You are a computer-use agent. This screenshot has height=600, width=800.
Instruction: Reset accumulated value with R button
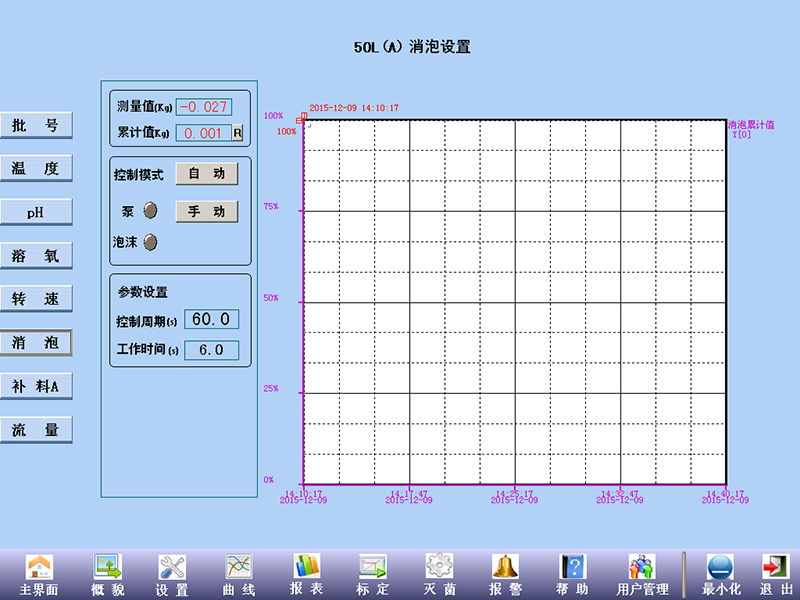237,132
